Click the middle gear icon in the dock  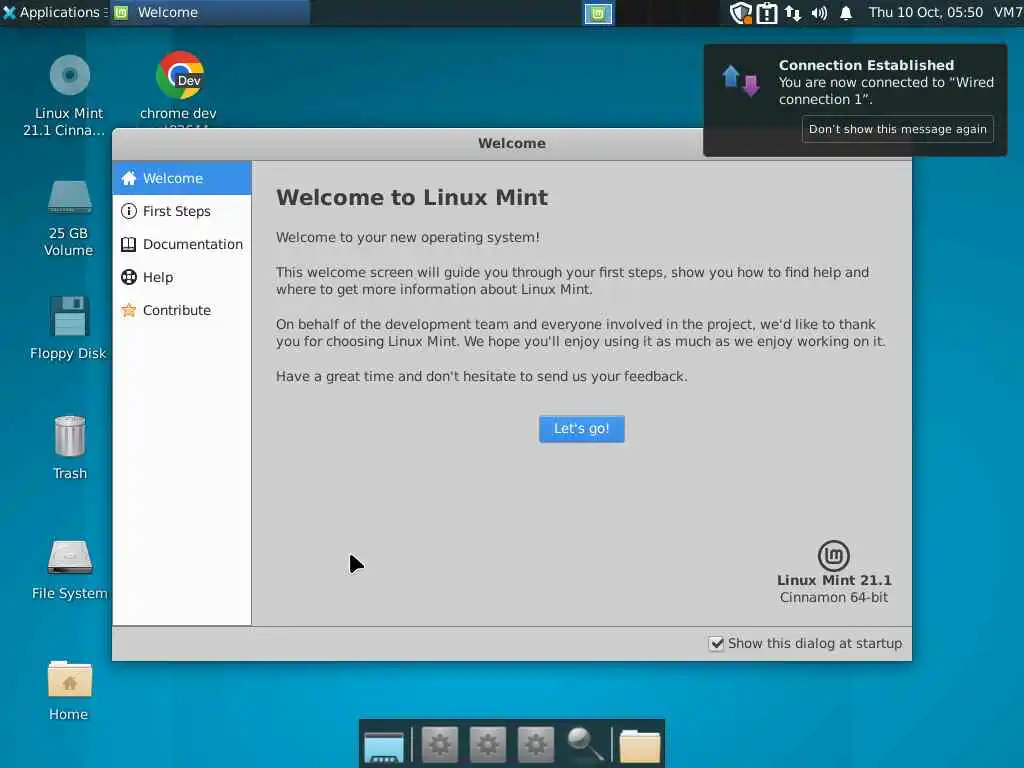pos(487,744)
